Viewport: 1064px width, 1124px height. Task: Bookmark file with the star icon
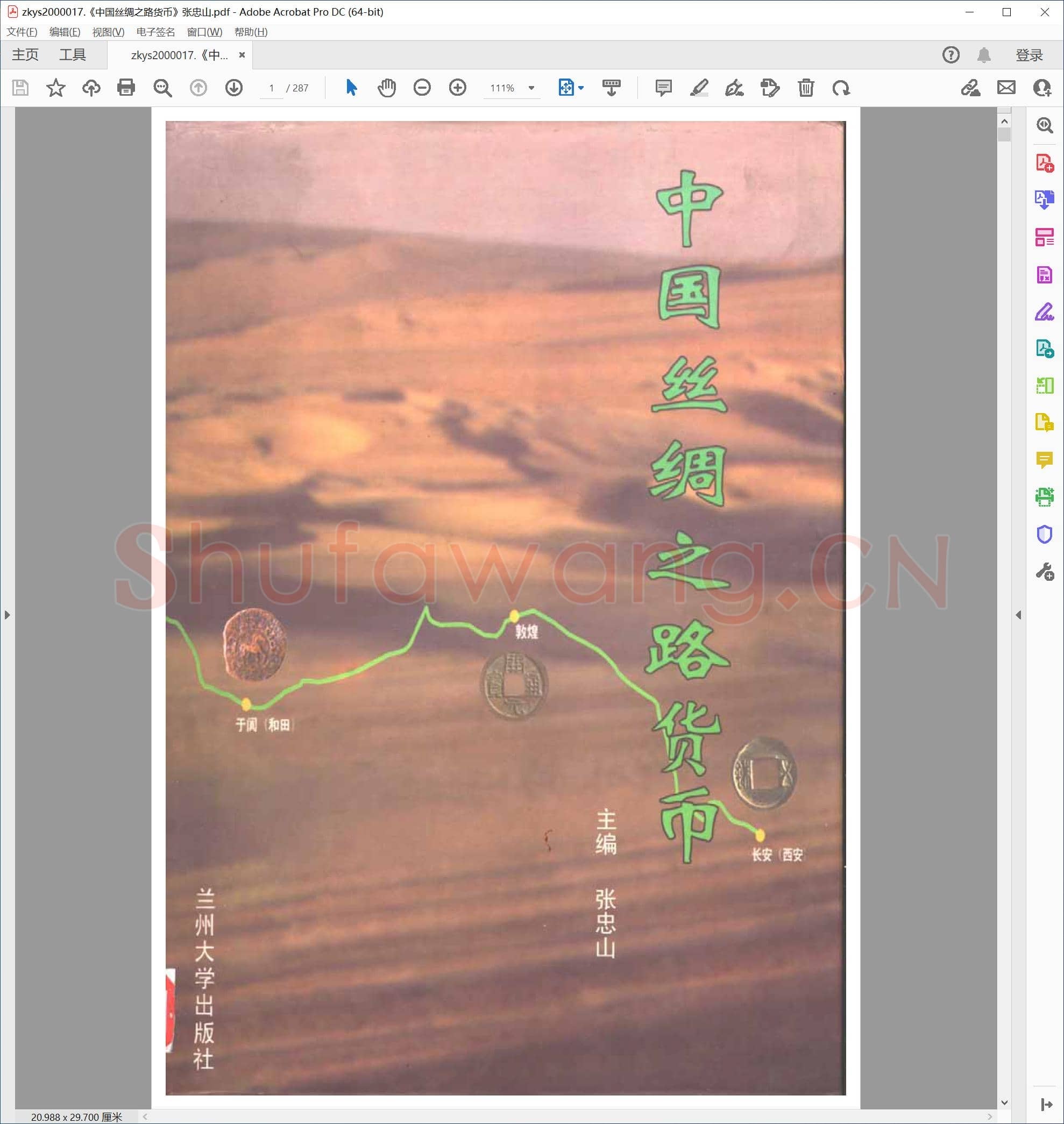(x=55, y=88)
